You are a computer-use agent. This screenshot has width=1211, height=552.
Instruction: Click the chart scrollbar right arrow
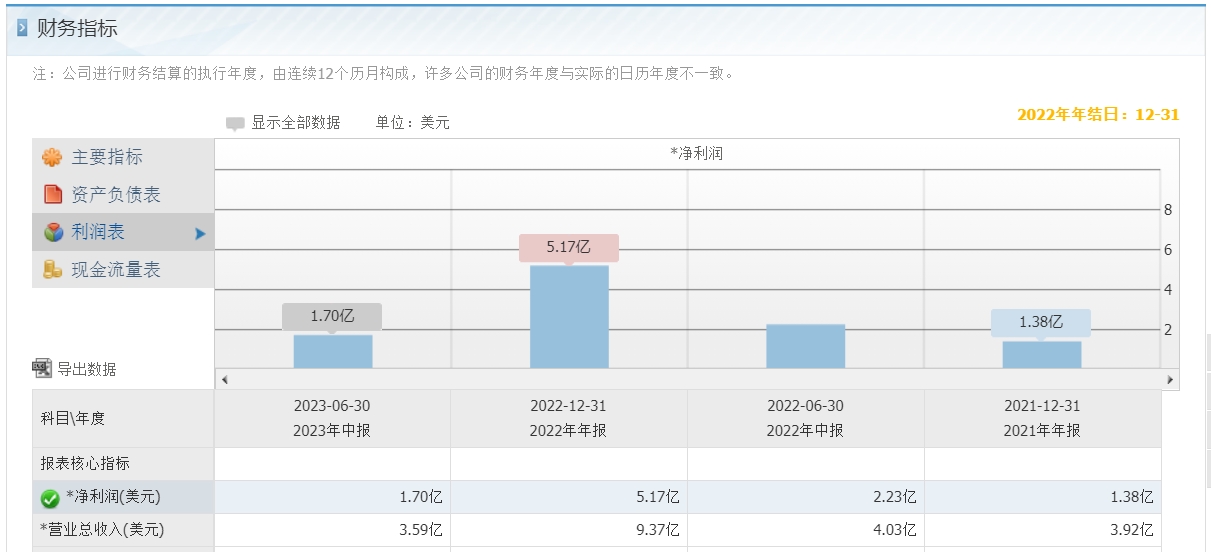1170,380
